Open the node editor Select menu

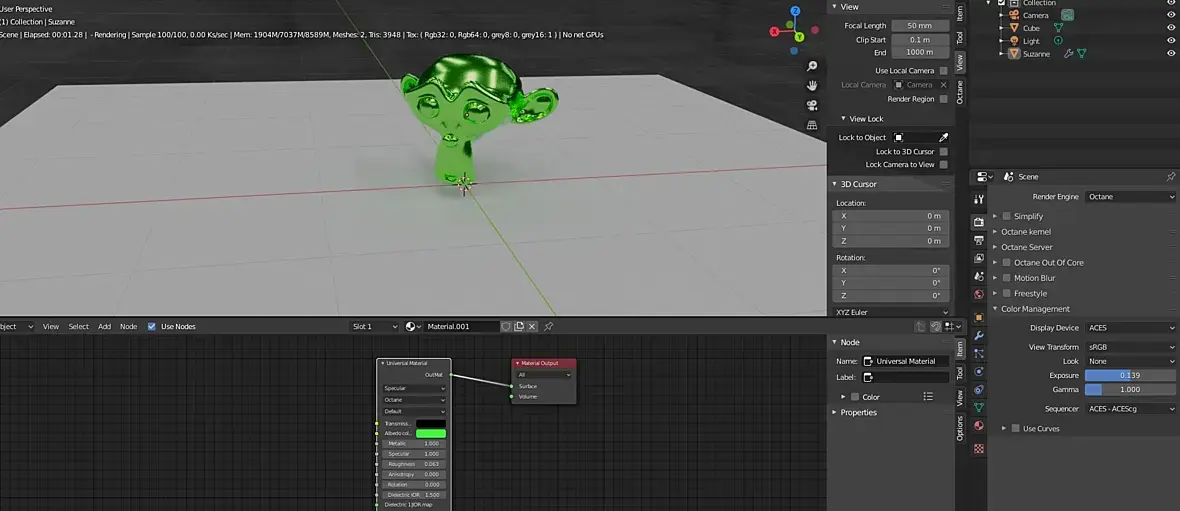78,327
